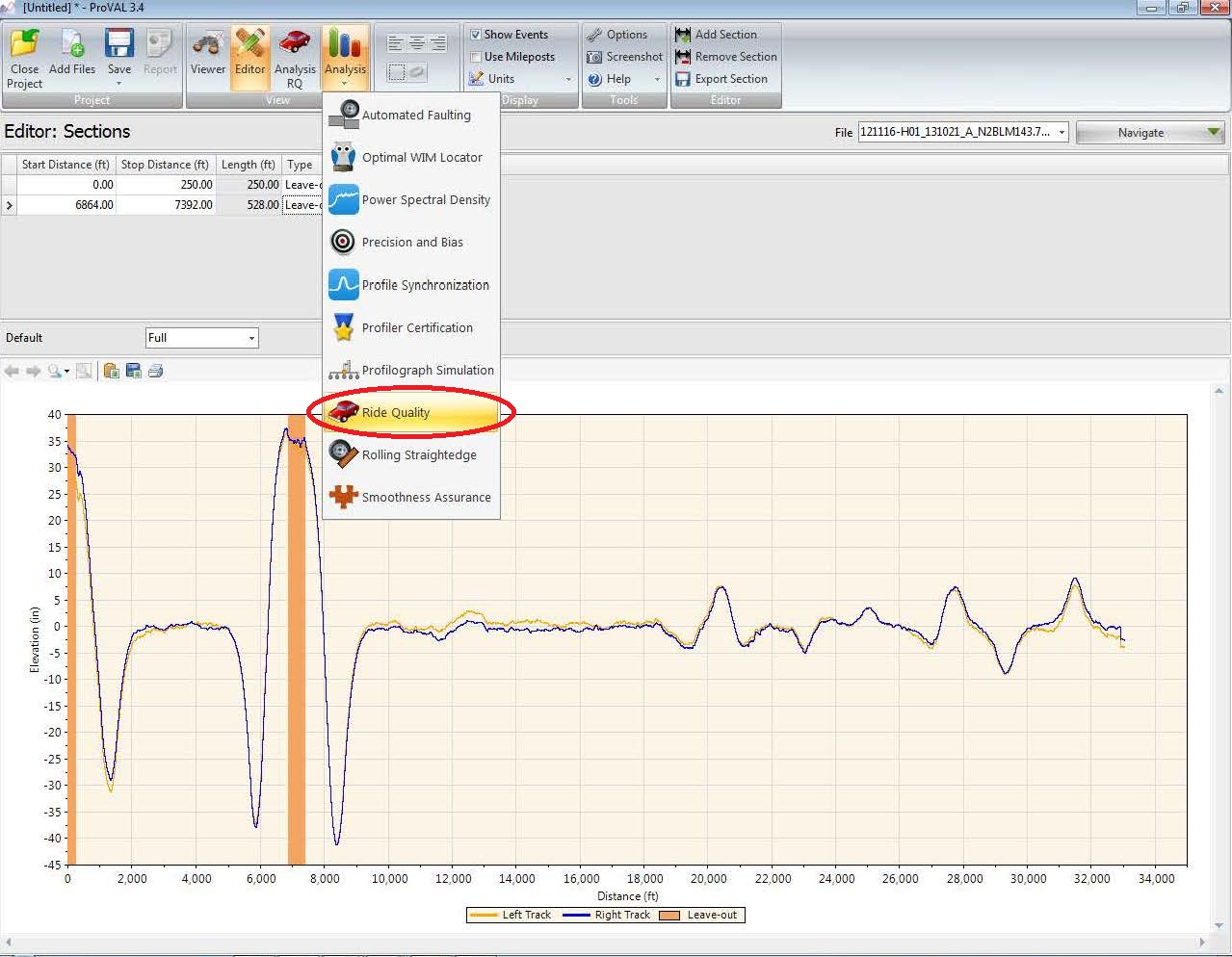
Task: Click the align right ribbon icon
Action: tap(438, 43)
